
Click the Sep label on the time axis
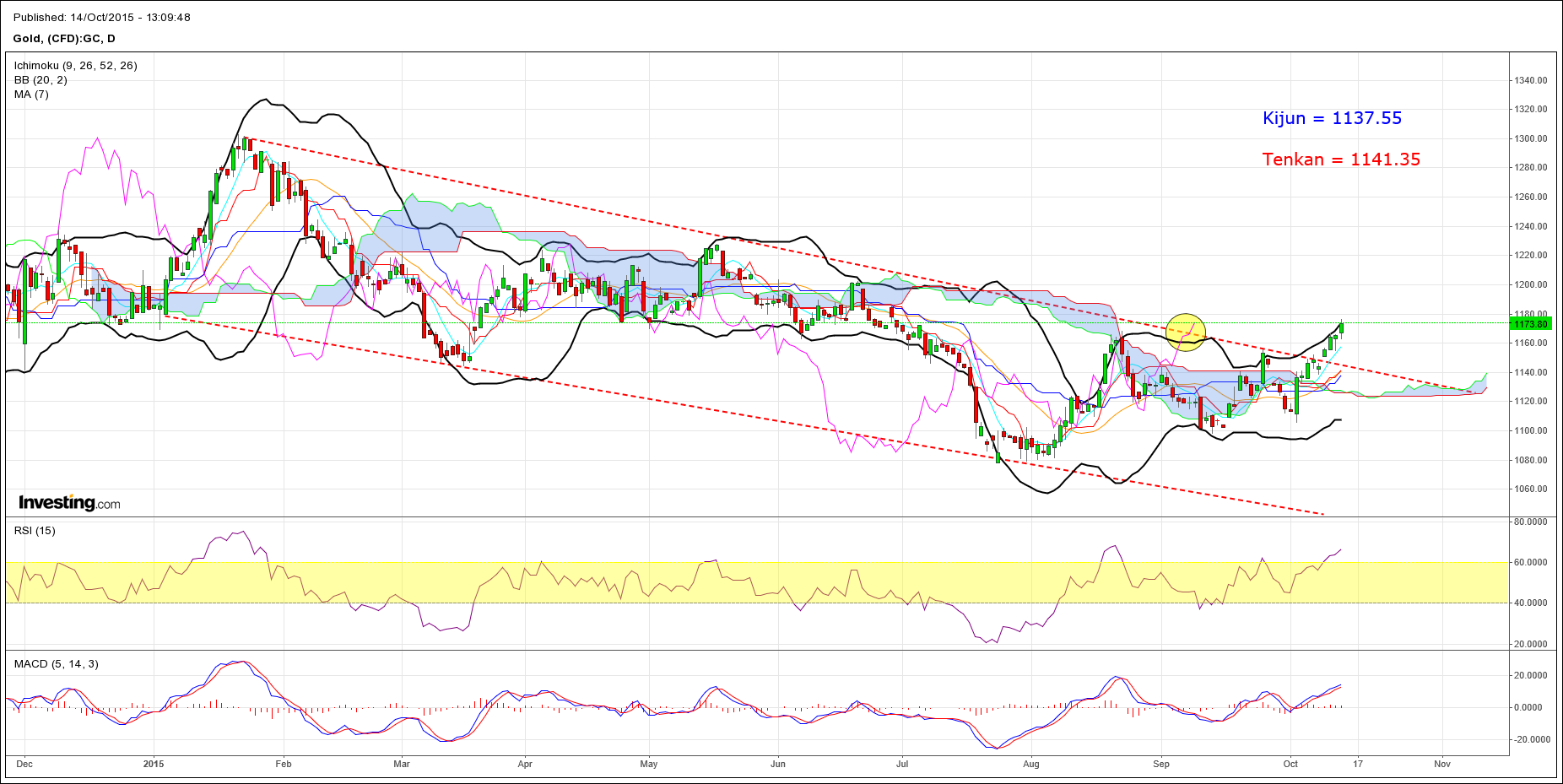(1161, 765)
